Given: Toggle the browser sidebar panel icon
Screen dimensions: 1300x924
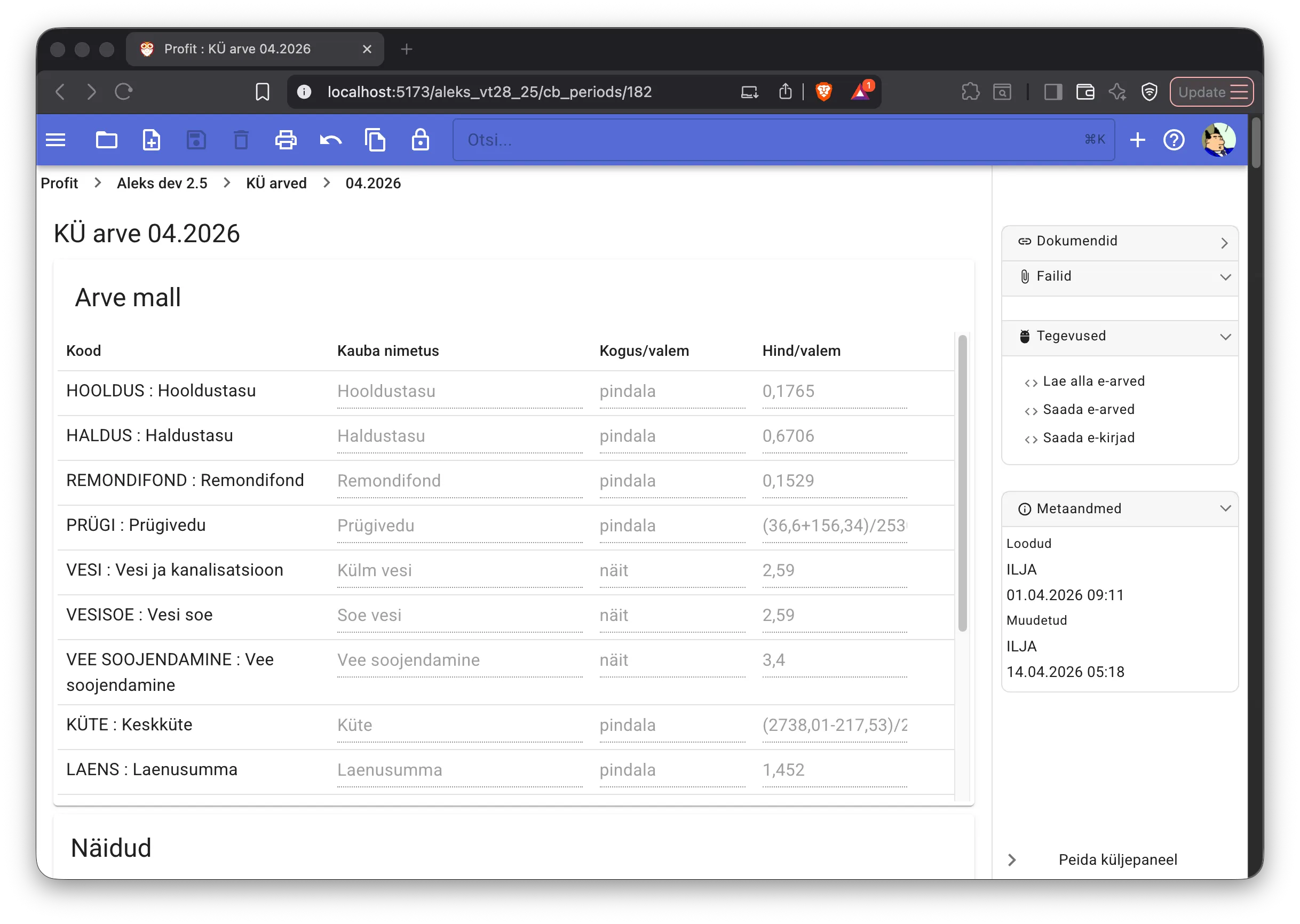Looking at the screenshot, I should [x=1053, y=92].
